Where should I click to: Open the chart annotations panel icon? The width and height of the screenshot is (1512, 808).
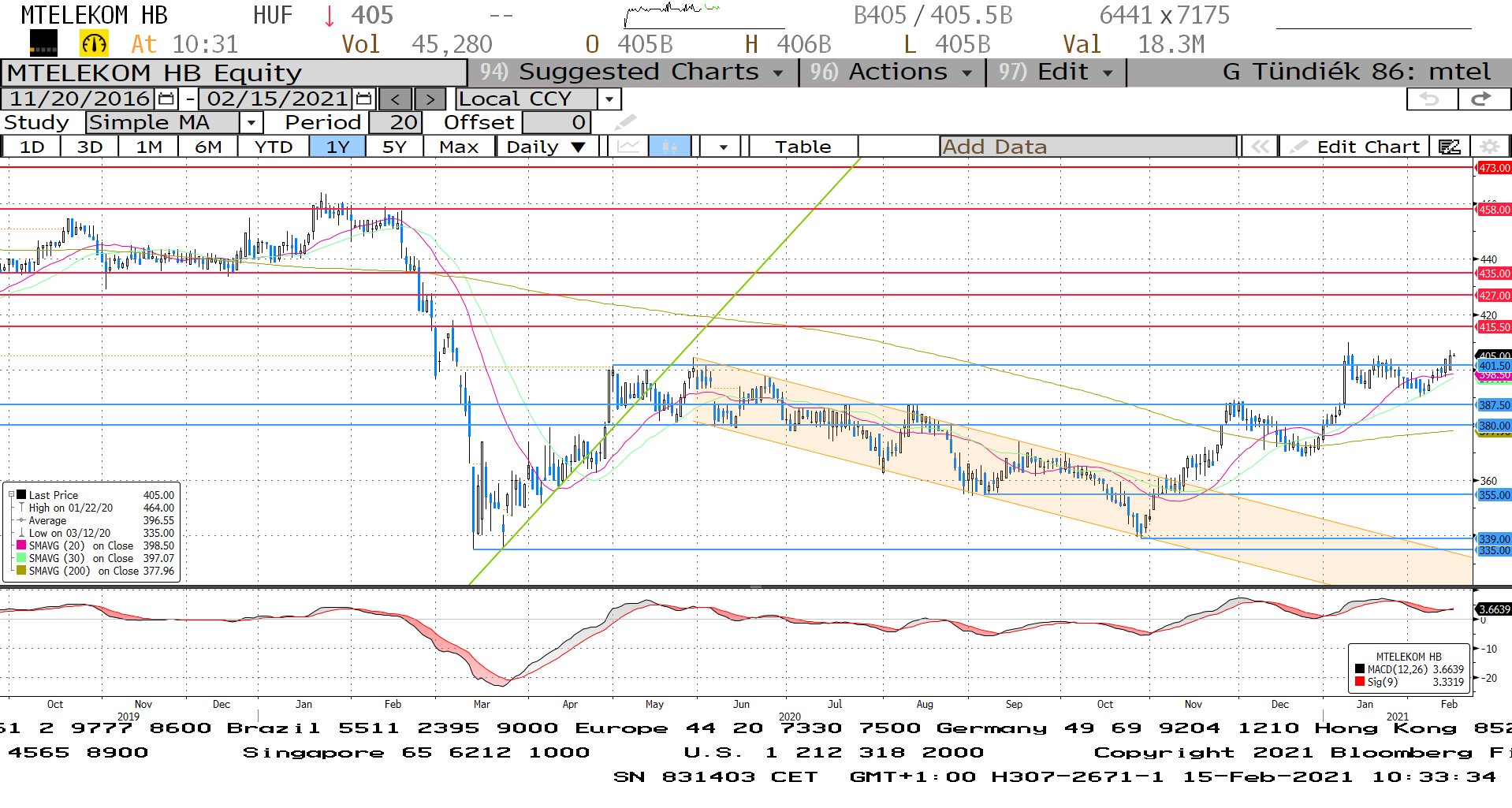[1449, 147]
